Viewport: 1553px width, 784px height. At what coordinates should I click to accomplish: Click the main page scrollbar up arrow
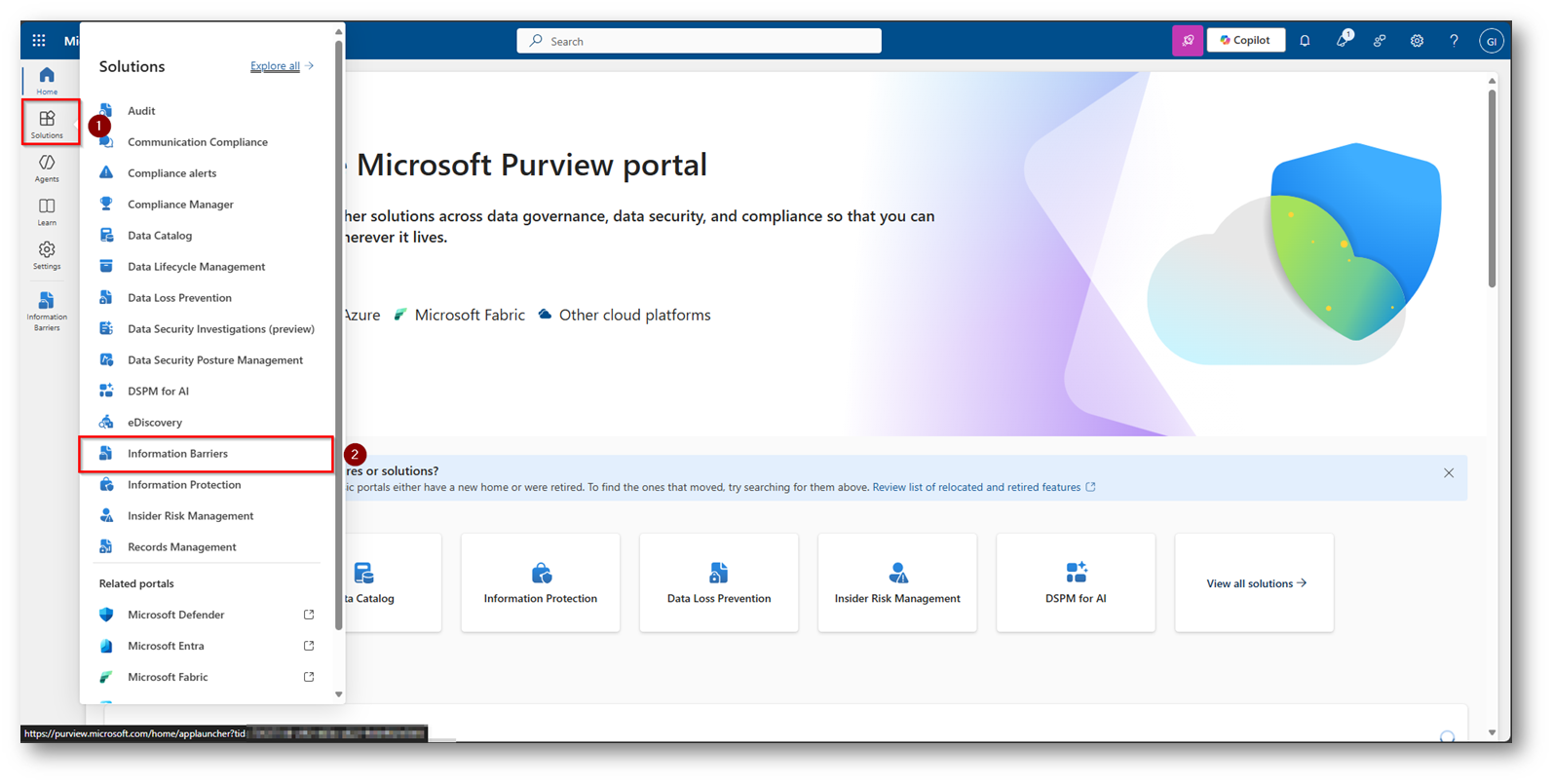point(1492,81)
